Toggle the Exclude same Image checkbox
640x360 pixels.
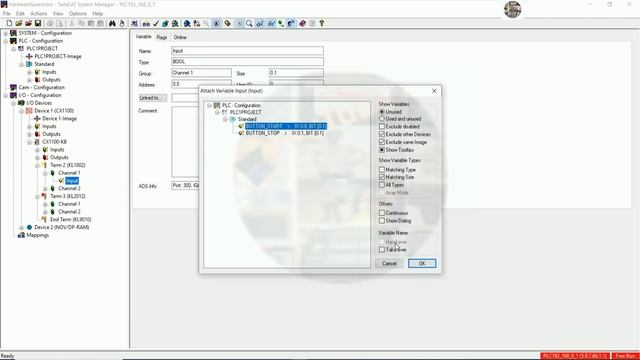click(382, 142)
